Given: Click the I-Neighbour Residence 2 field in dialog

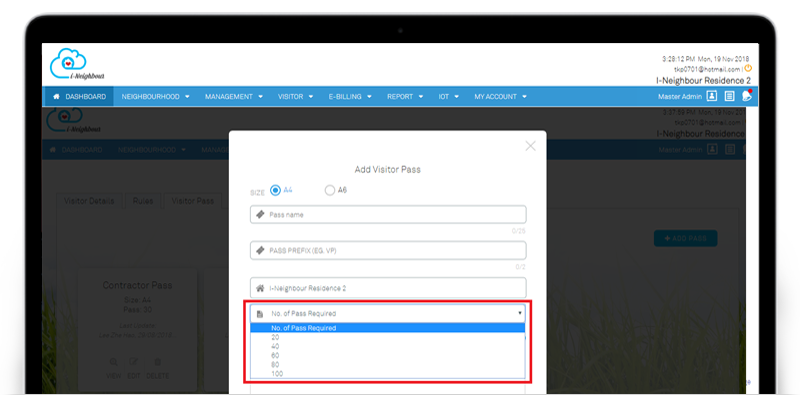Looking at the screenshot, I should pyautogui.click(x=388, y=288).
